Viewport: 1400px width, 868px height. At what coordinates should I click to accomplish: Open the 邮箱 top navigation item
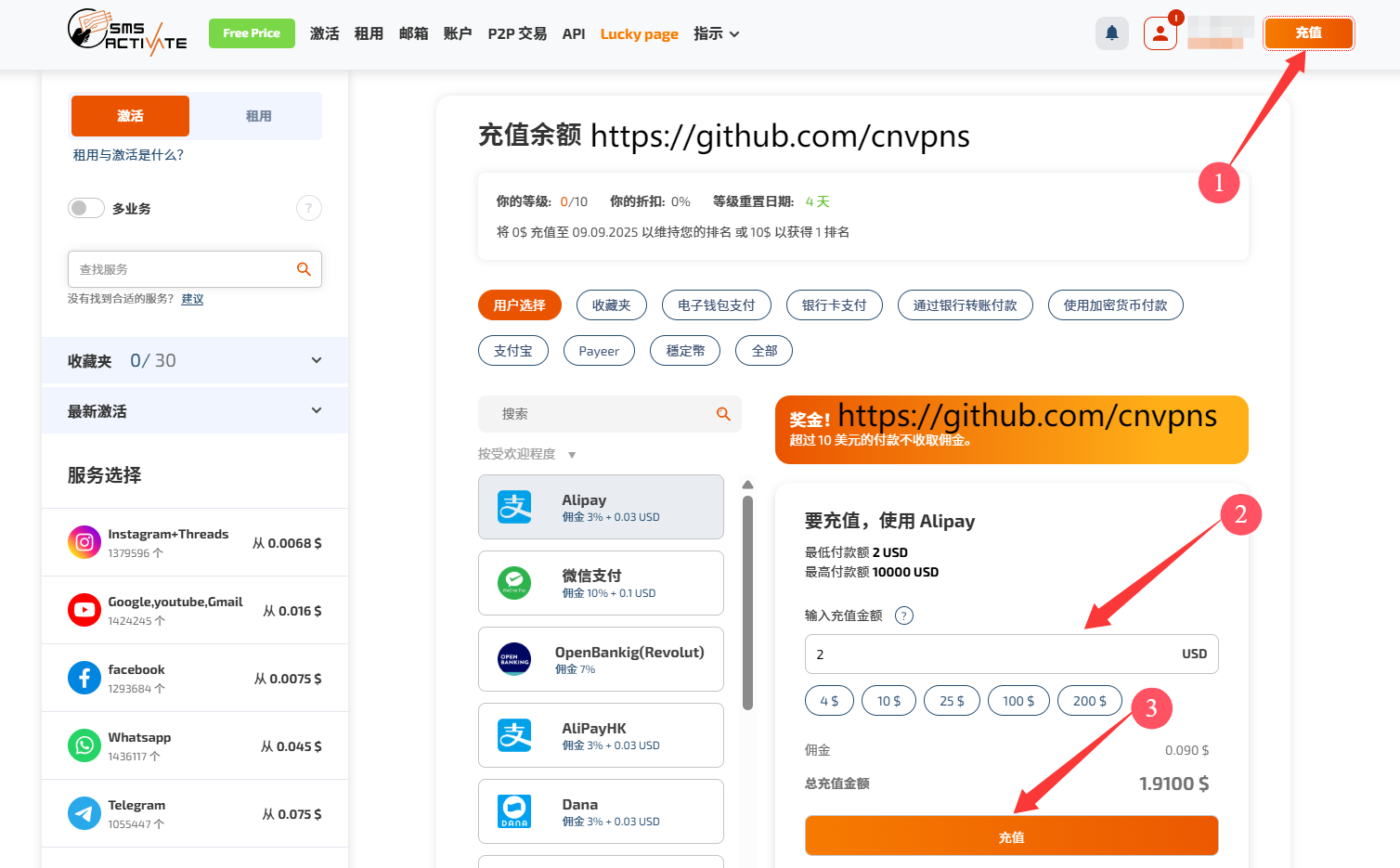click(413, 33)
